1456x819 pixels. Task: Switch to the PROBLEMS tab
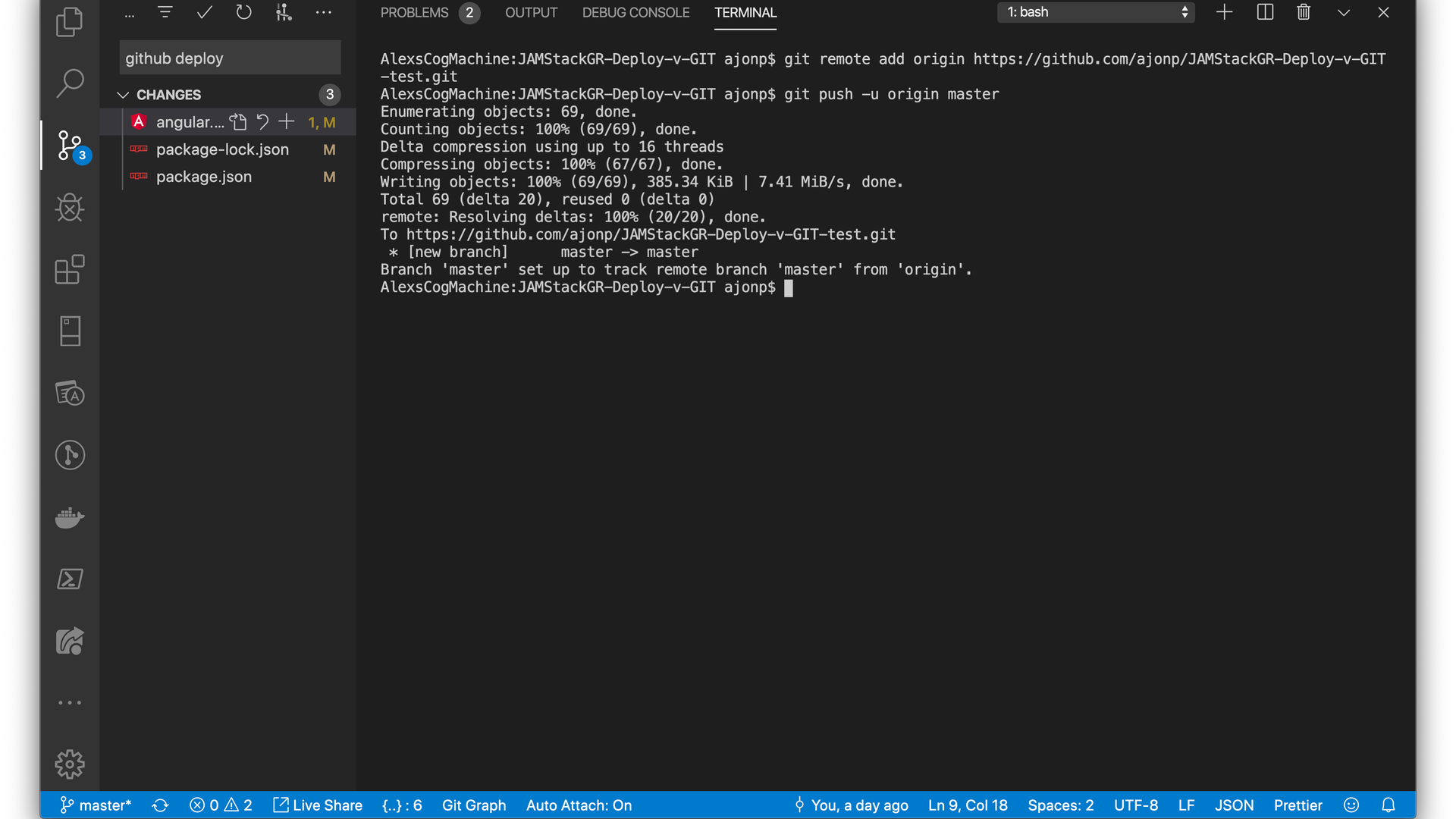(x=415, y=13)
